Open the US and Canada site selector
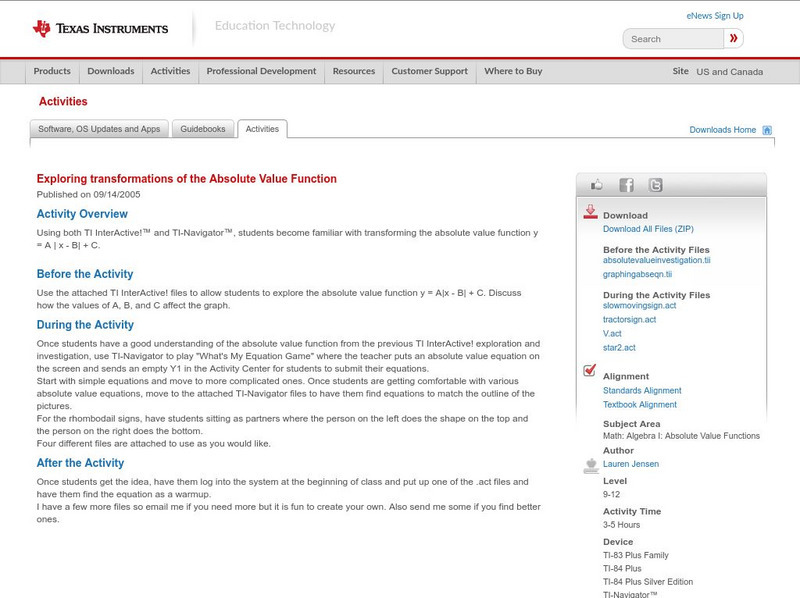 (x=730, y=72)
